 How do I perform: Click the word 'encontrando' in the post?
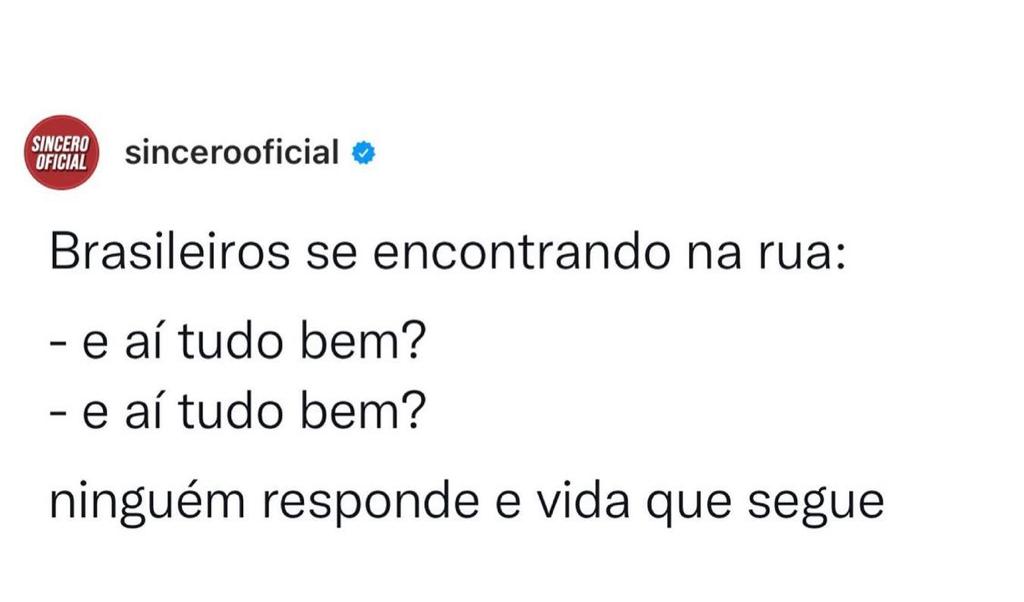[x=522, y=252]
